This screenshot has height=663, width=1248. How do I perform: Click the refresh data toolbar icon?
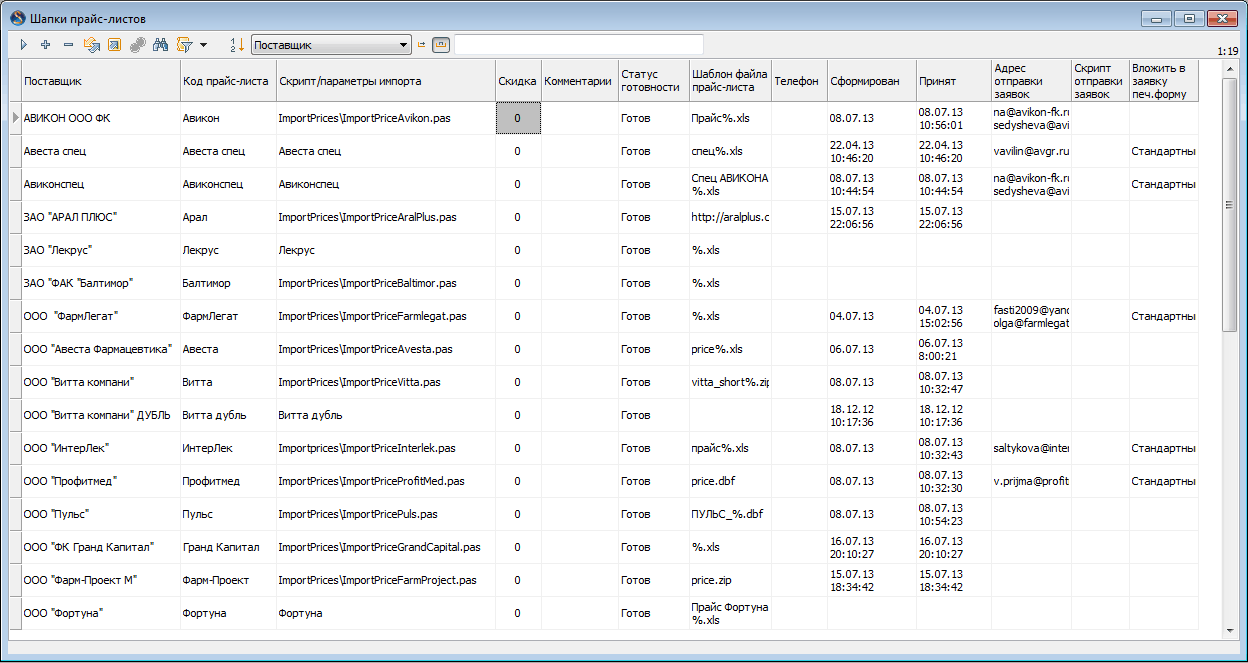click(x=92, y=45)
